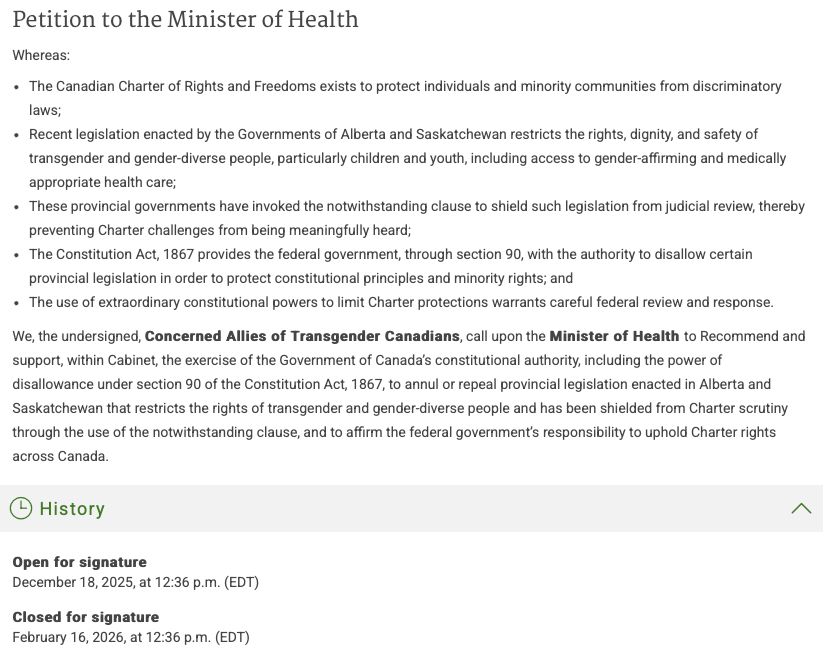This screenshot has width=833, height=665.
Task: Select the December 18, 2025 date text
Action: point(134,582)
